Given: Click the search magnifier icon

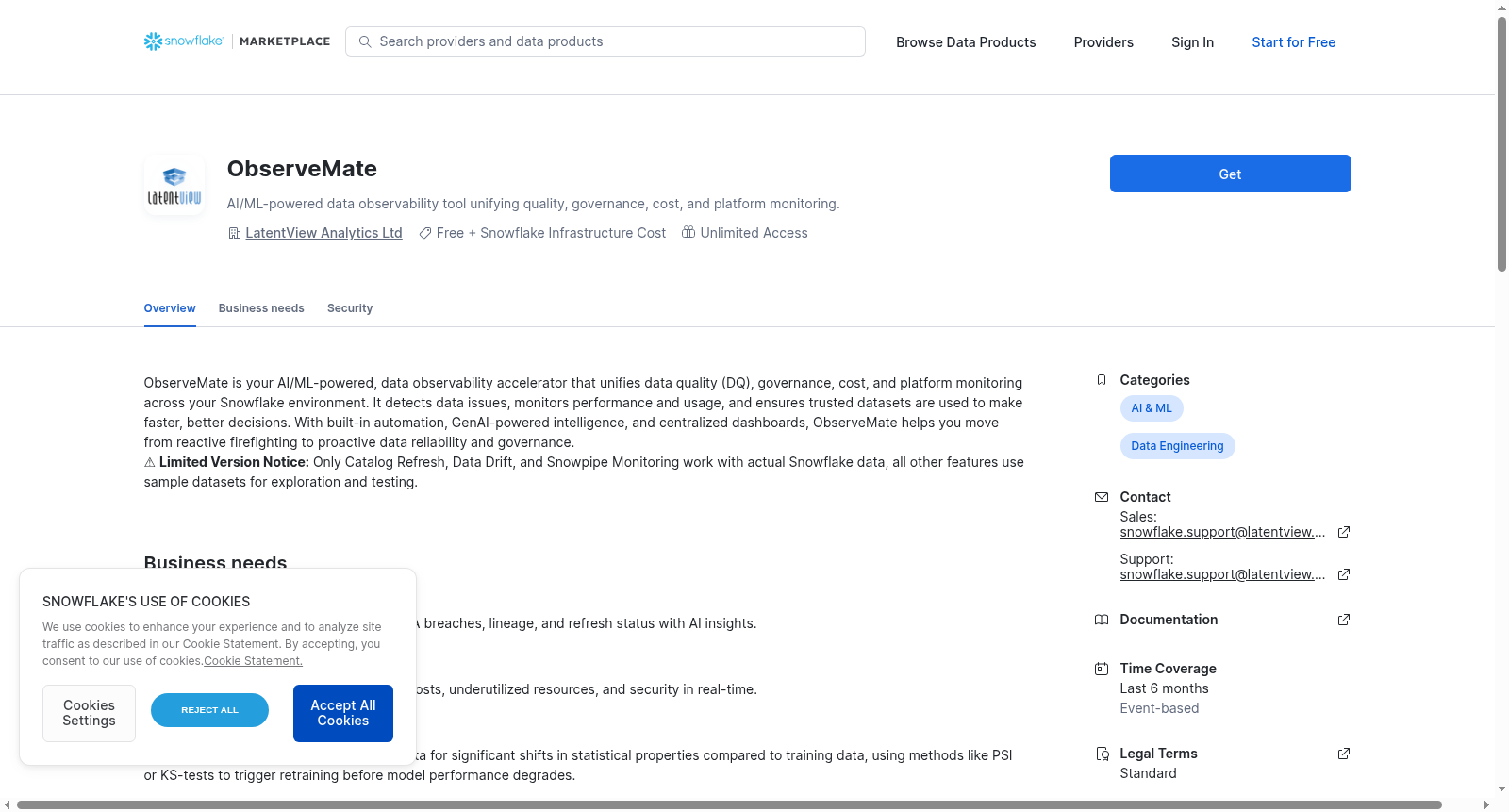Looking at the screenshot, I should [365, 41].
